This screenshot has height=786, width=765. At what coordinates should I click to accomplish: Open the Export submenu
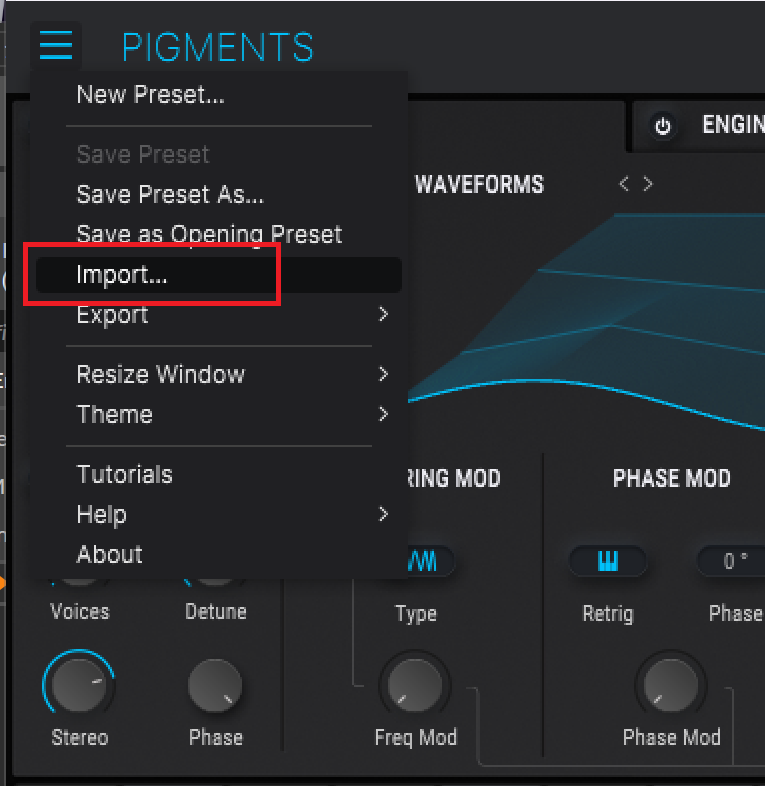[219, 315]
